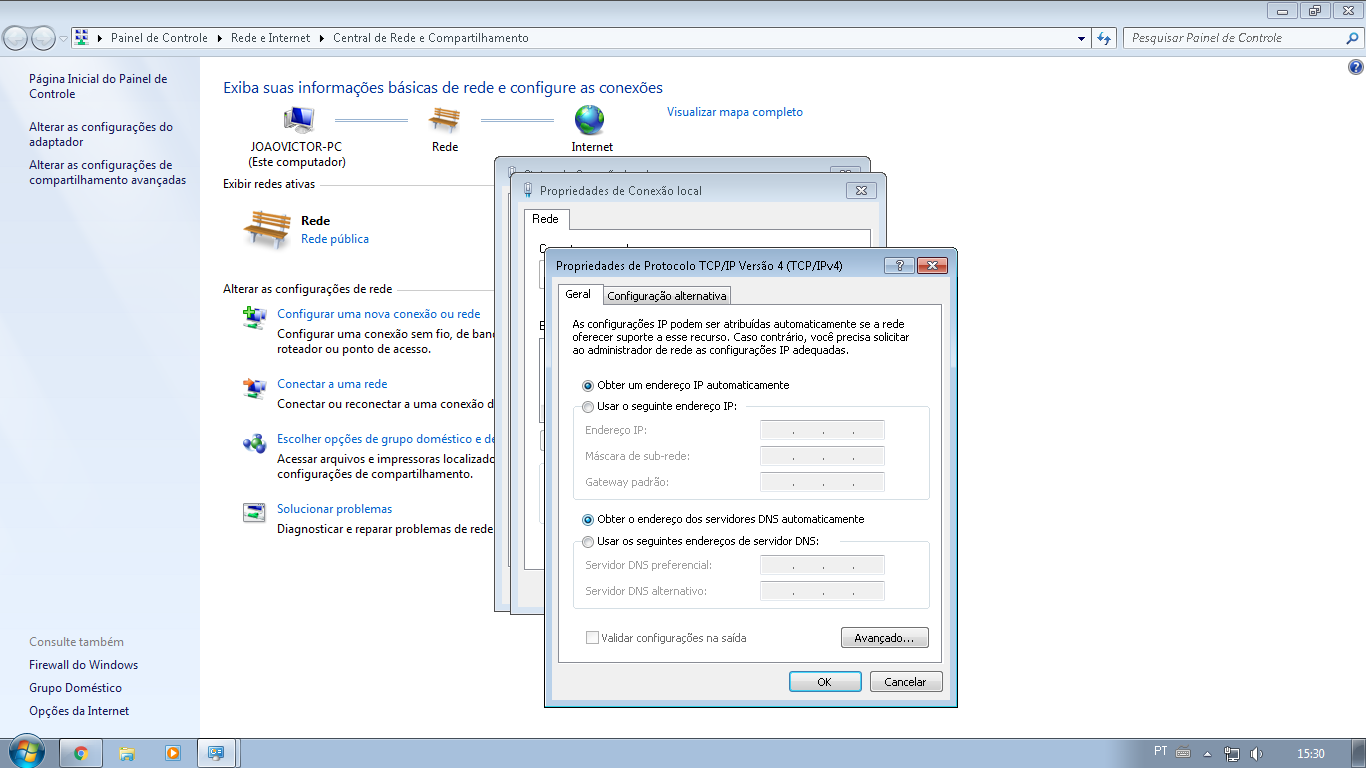1366x768 pixels.
Task: Open the media player taskbar icon
Action: coord(172,753)
